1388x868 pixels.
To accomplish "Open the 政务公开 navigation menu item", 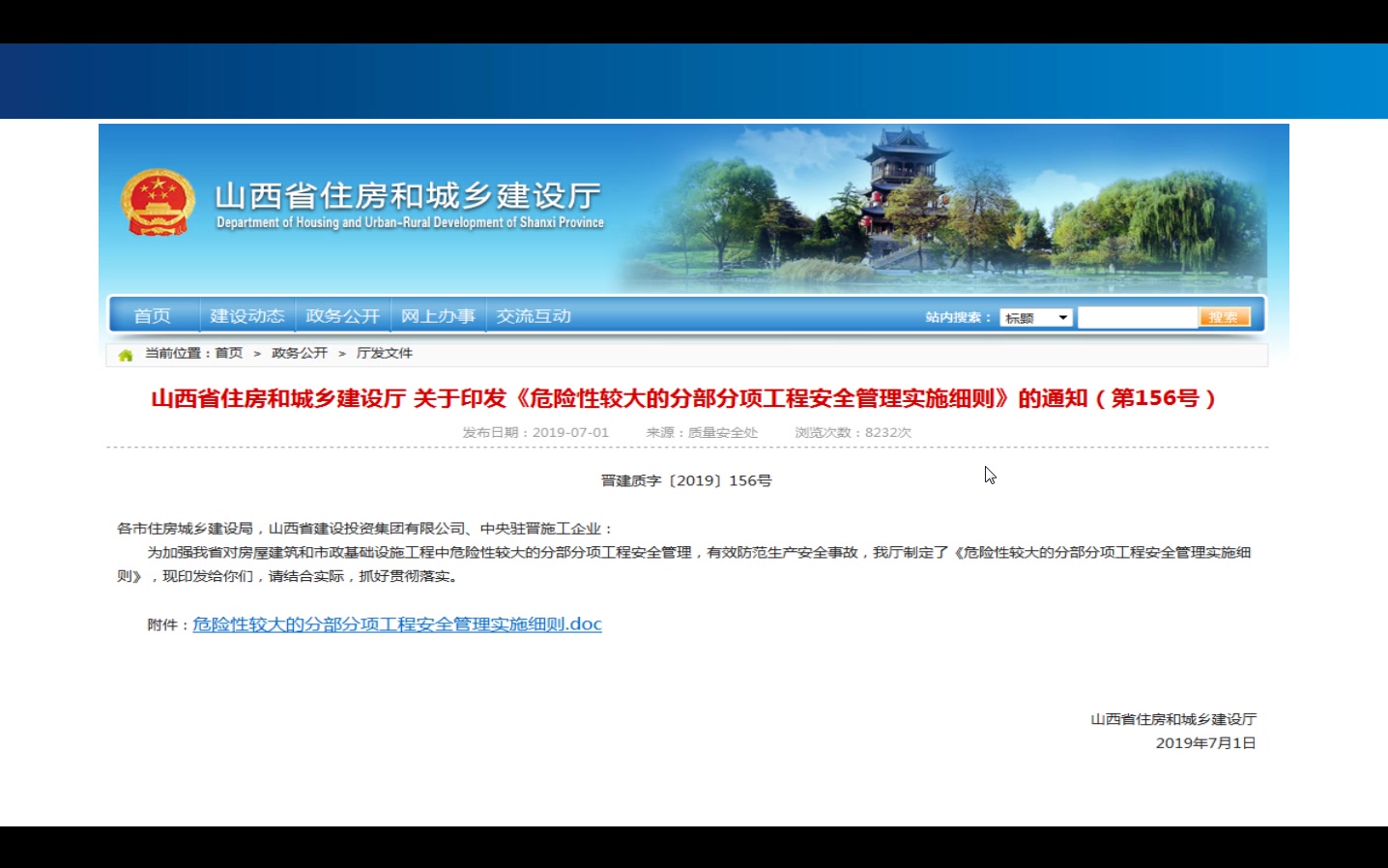I will pos(343,316).
